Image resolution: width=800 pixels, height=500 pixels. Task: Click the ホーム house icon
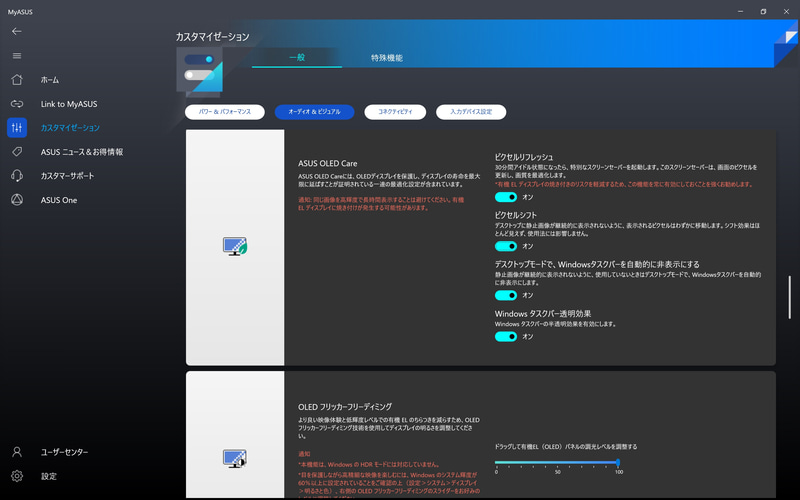click(x=17, y=80)
